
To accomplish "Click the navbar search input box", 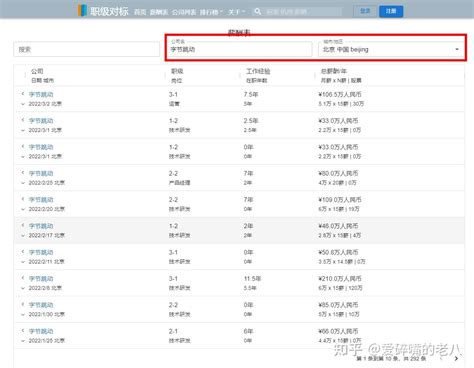I will (303, 12).
